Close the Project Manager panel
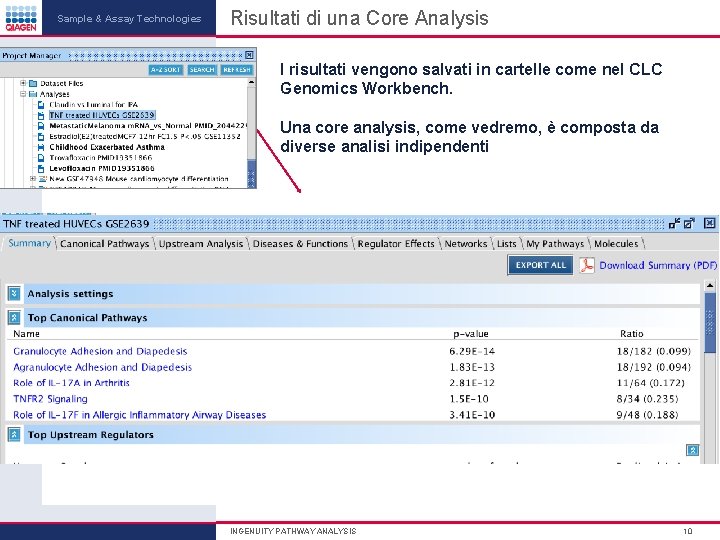The width and height of the screenshot is (720, 540). tap(249, 55)
